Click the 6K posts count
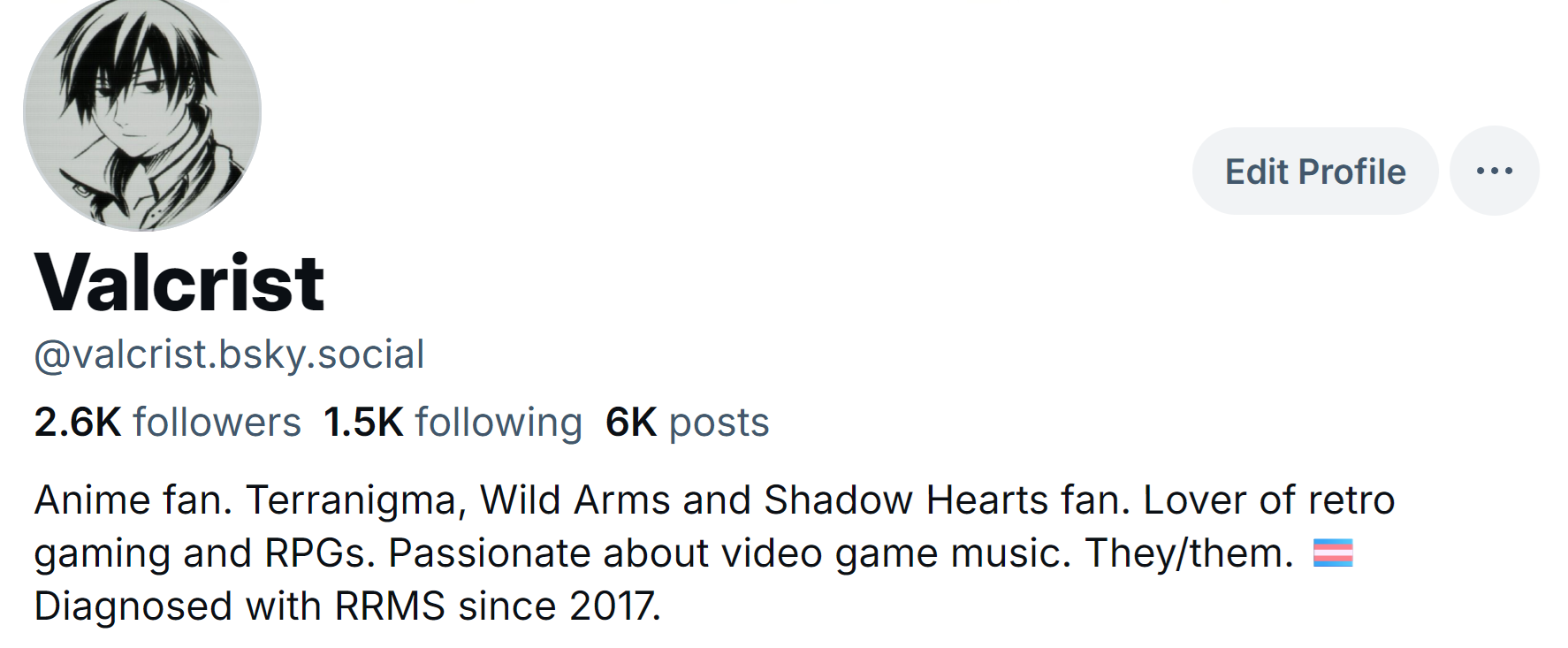1568x648 pixels. coord(687,423)
